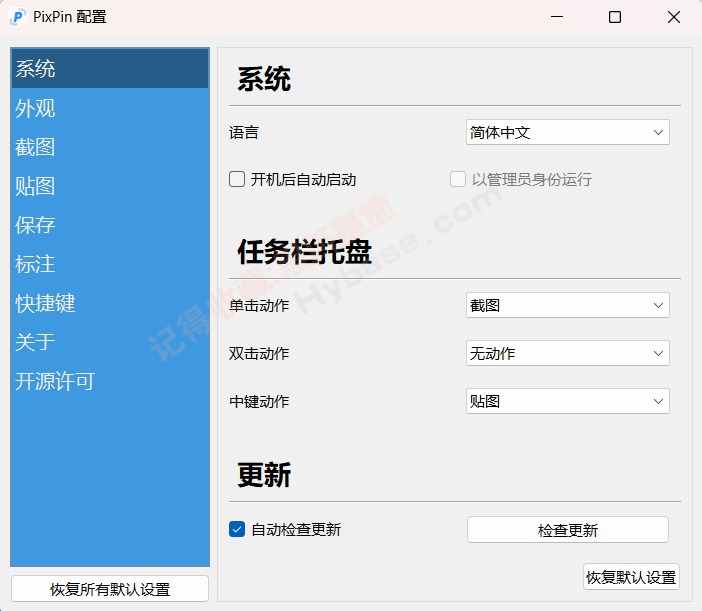Screen dimensions: 702x611
Task: Open the 双击动作 dropdown showing 无动作
Action: click(568, 353)
